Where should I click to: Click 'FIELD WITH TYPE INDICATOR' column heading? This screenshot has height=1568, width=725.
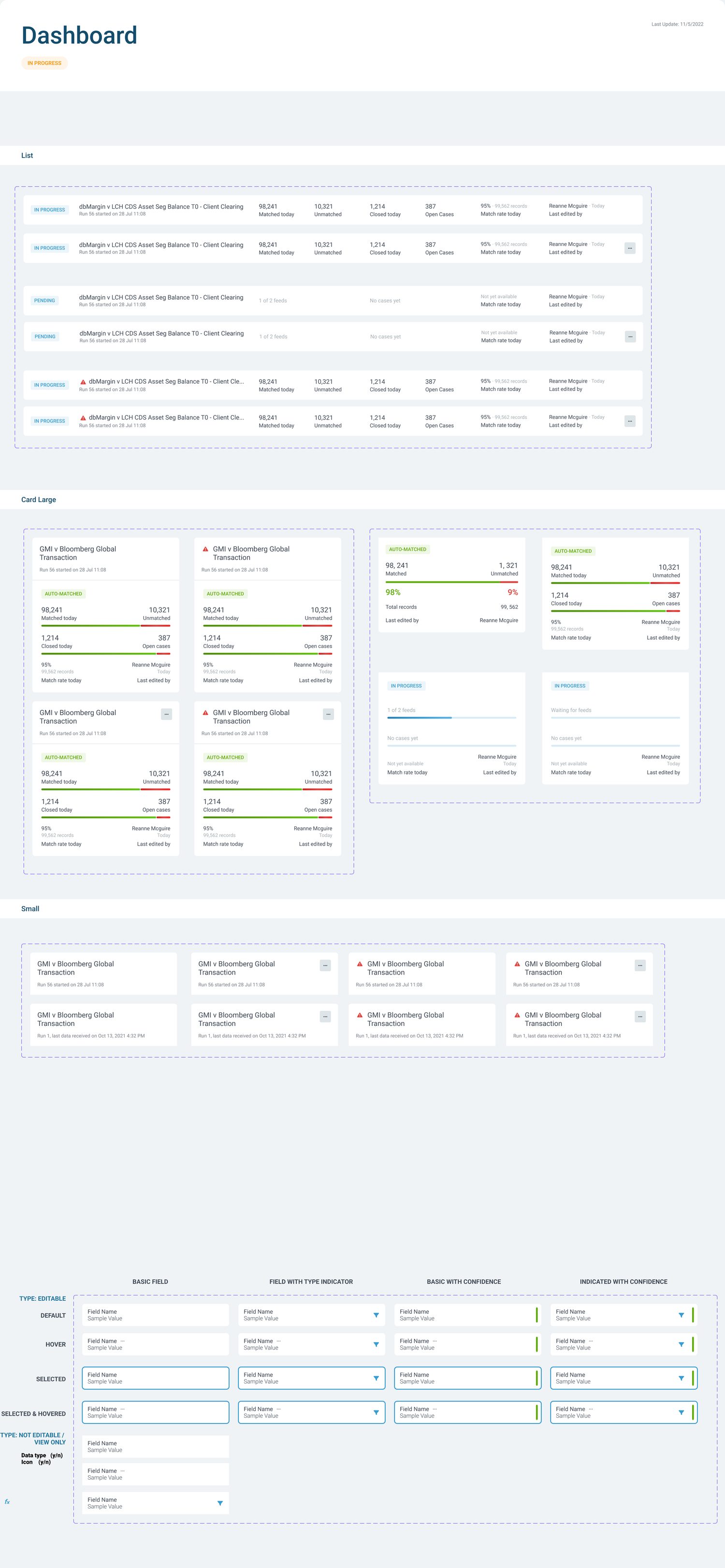click(x=311, y=1282)
